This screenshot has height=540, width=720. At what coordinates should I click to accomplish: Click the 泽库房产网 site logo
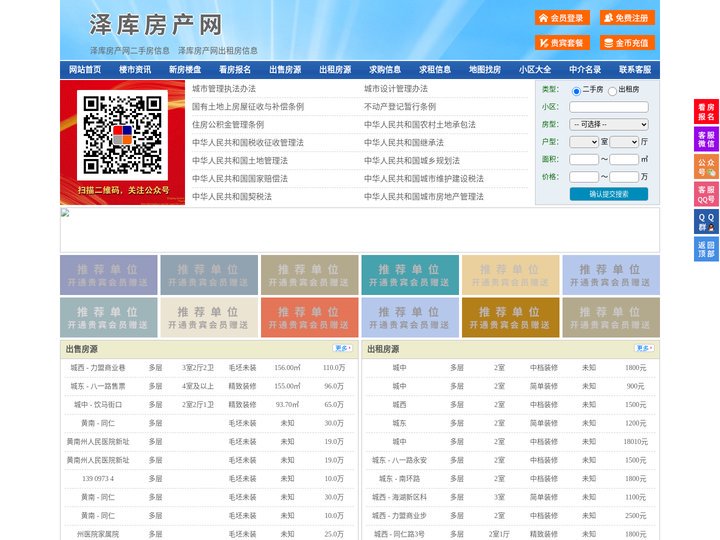click(156, 25)
